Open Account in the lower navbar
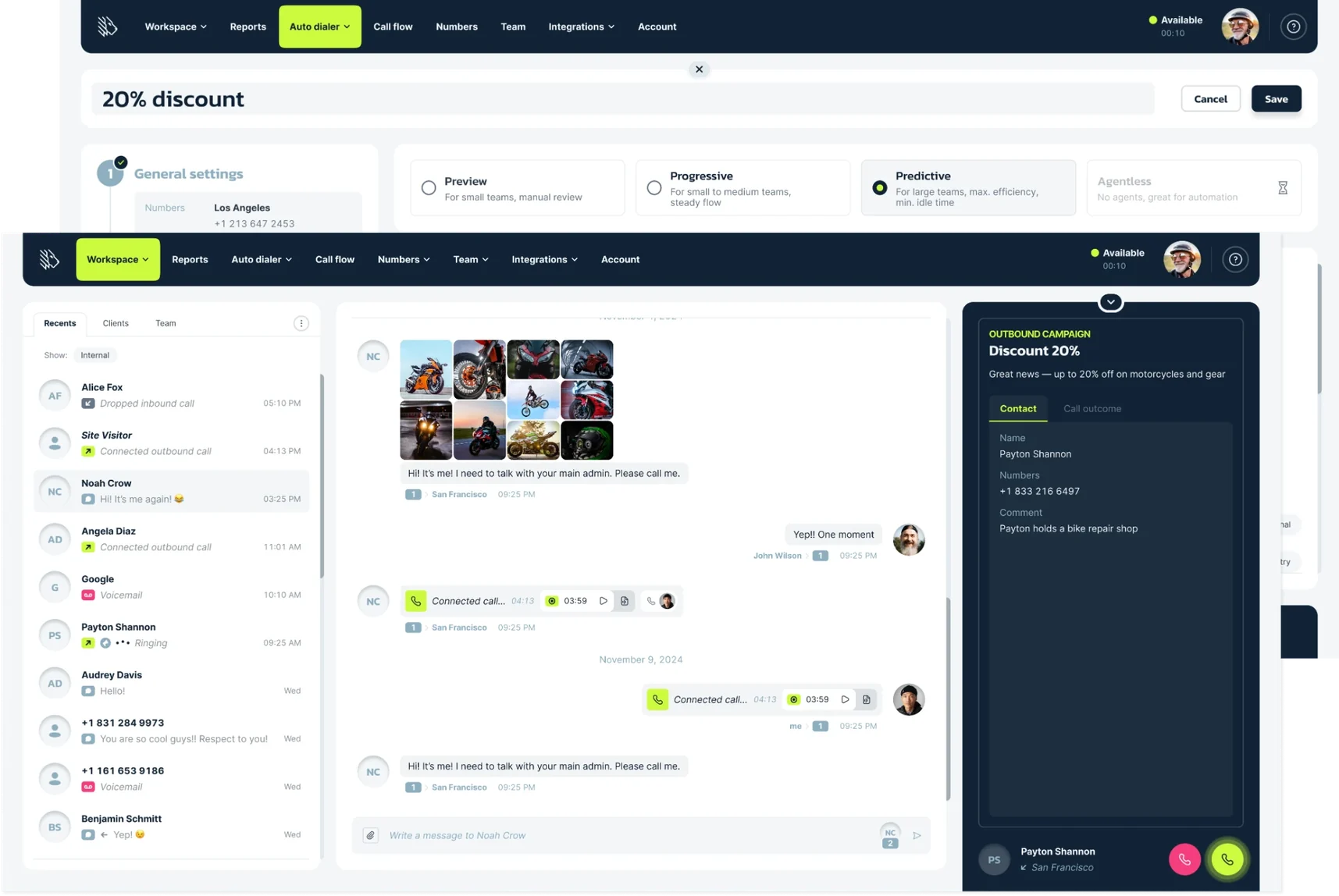Viewport: 1339px width, 896px height. coord(620,259)
